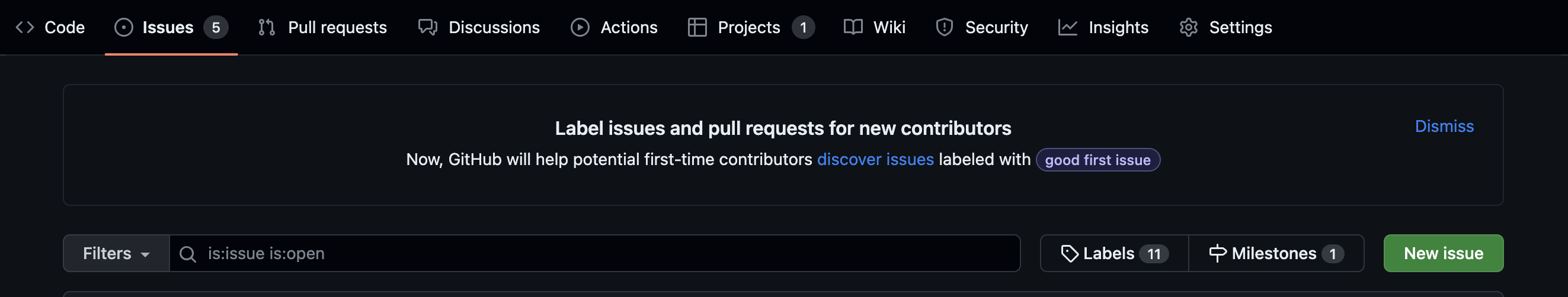Click the Insights graph icon
1568x297 pixels.
1068,27
